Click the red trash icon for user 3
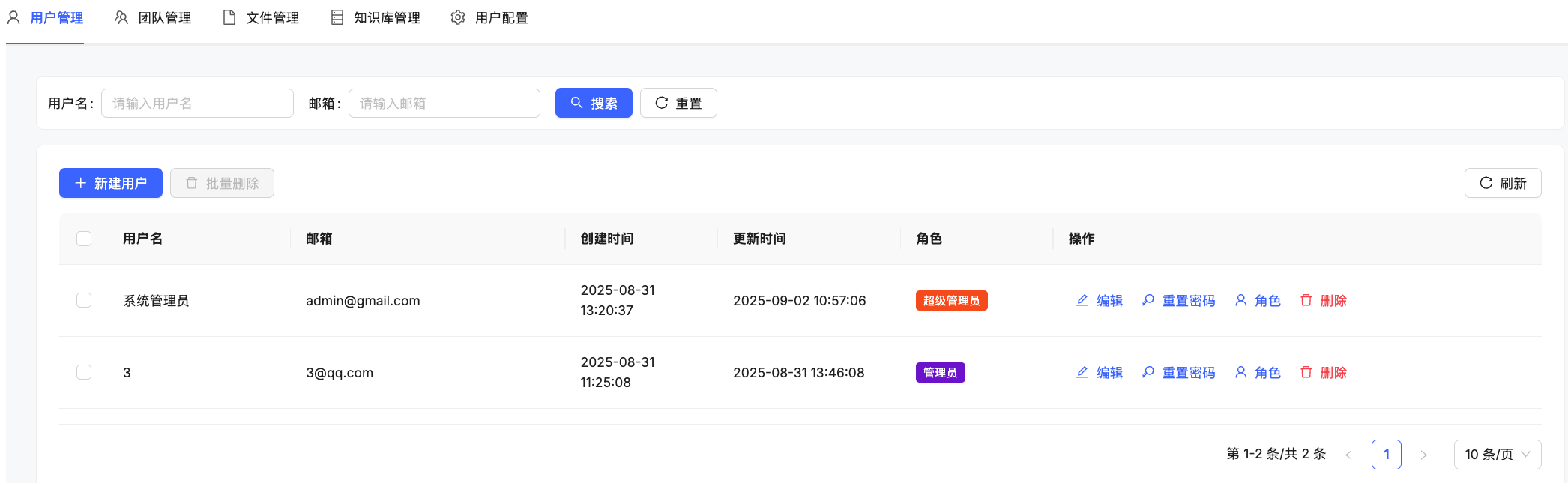This screenshot has width=1568, height=483. tap(1306, 372)
